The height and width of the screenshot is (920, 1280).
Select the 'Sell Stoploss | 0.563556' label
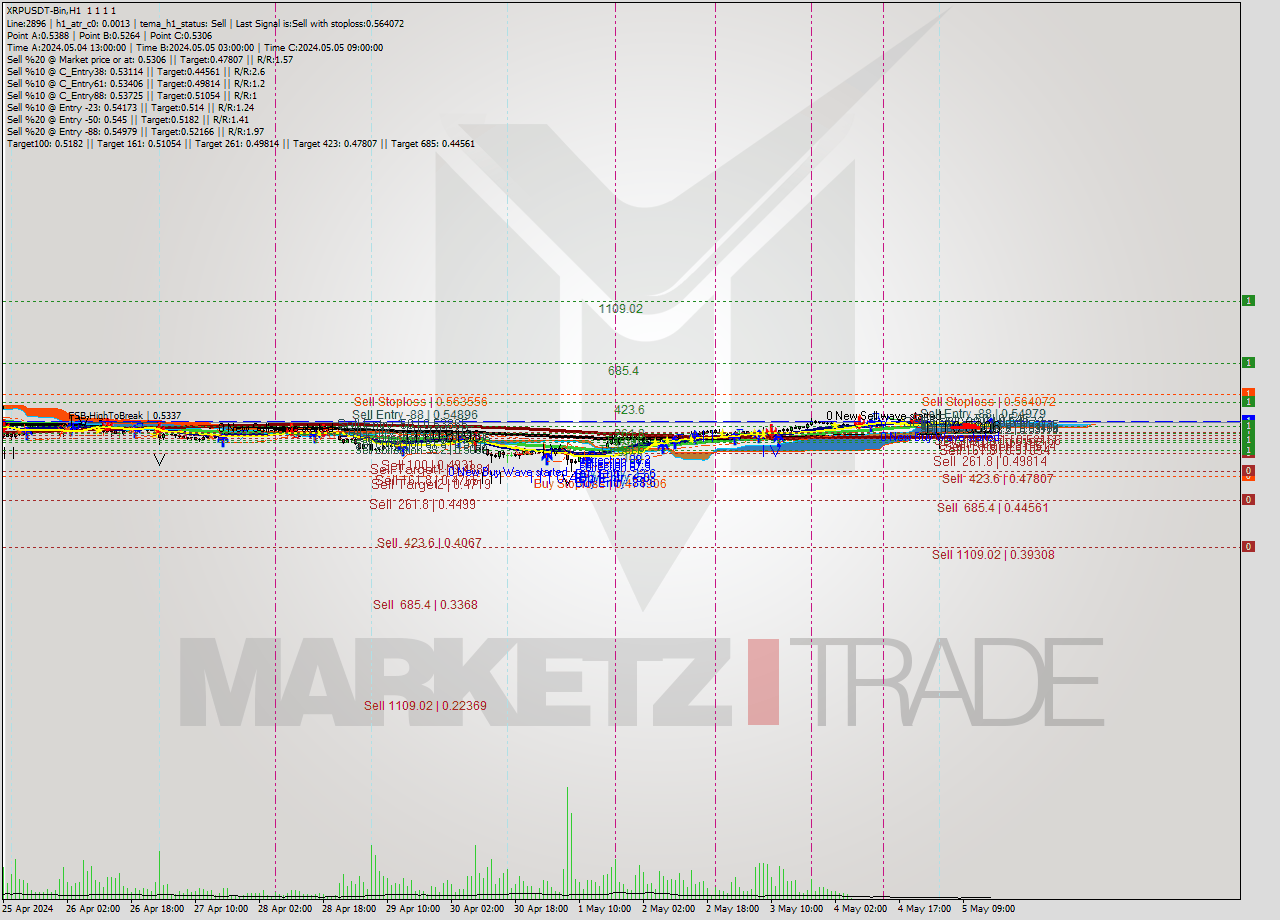[x=420, y=401]
